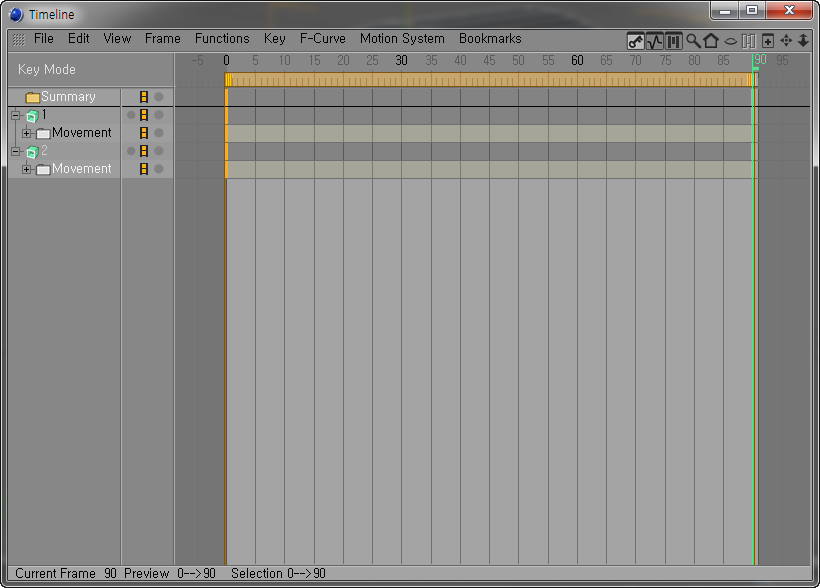The width and height of the screenshot is (820, 588).
Task: Select the Movement label under object 1
Action: pos(82,133)
